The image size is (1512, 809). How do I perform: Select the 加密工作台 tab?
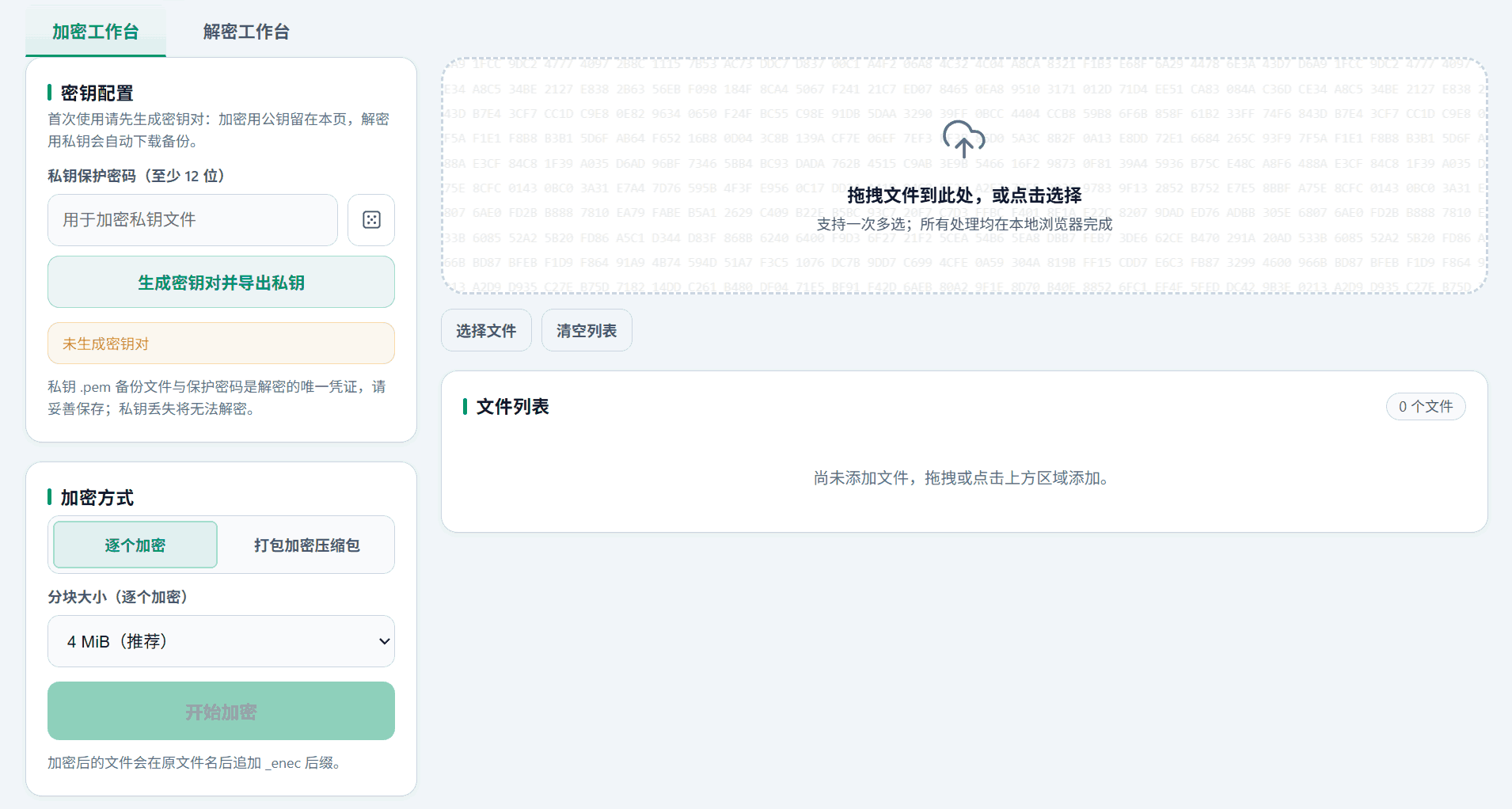pyautogui.click(x=96, y=32)
